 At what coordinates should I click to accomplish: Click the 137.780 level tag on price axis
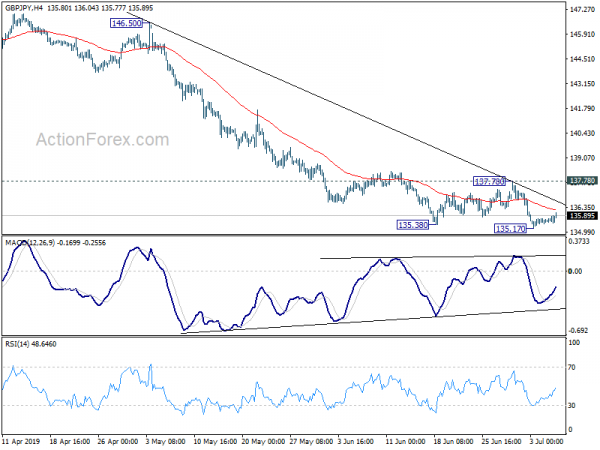point(582,181)
